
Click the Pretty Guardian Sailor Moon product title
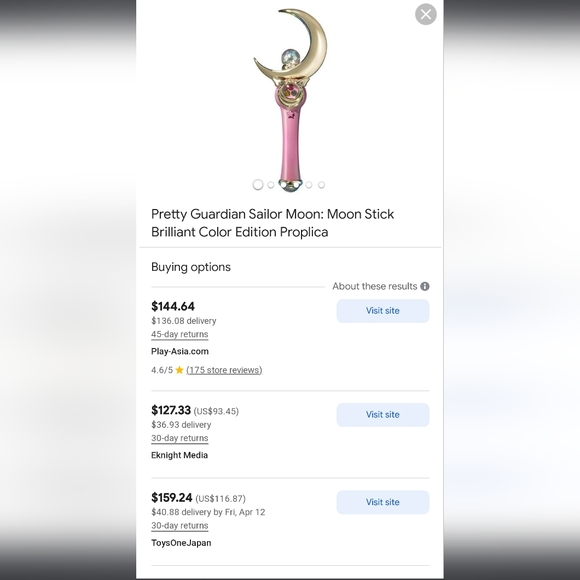click(273, 223)
